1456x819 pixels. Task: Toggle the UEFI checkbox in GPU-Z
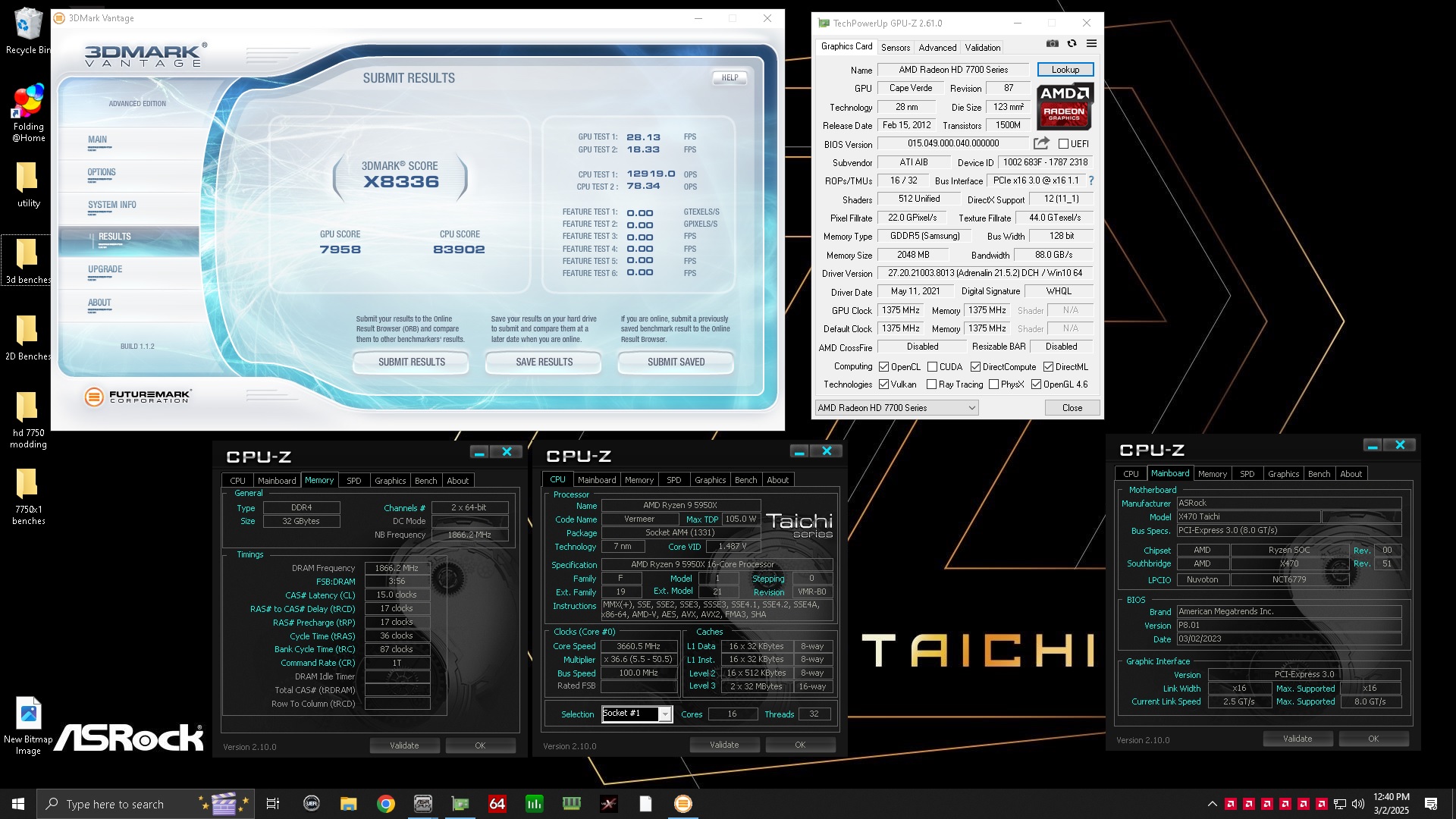tap(1063, 144)
